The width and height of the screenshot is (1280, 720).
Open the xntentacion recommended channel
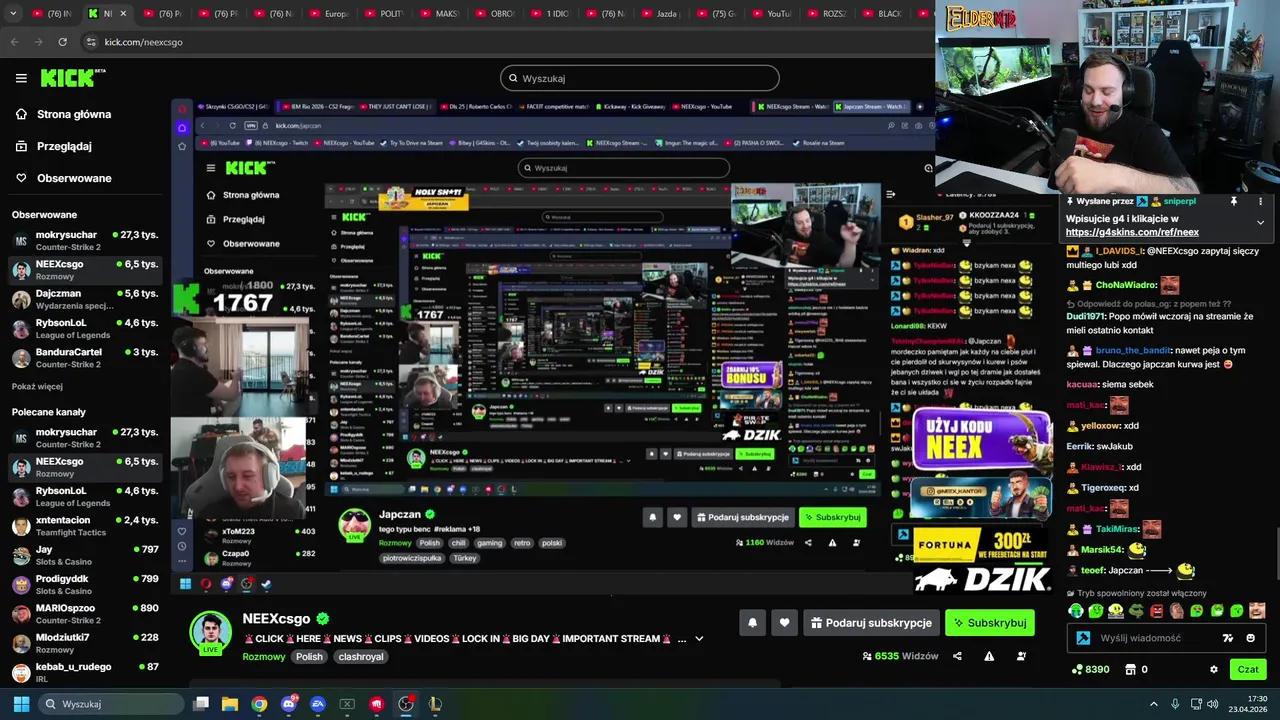click(84, 526)
